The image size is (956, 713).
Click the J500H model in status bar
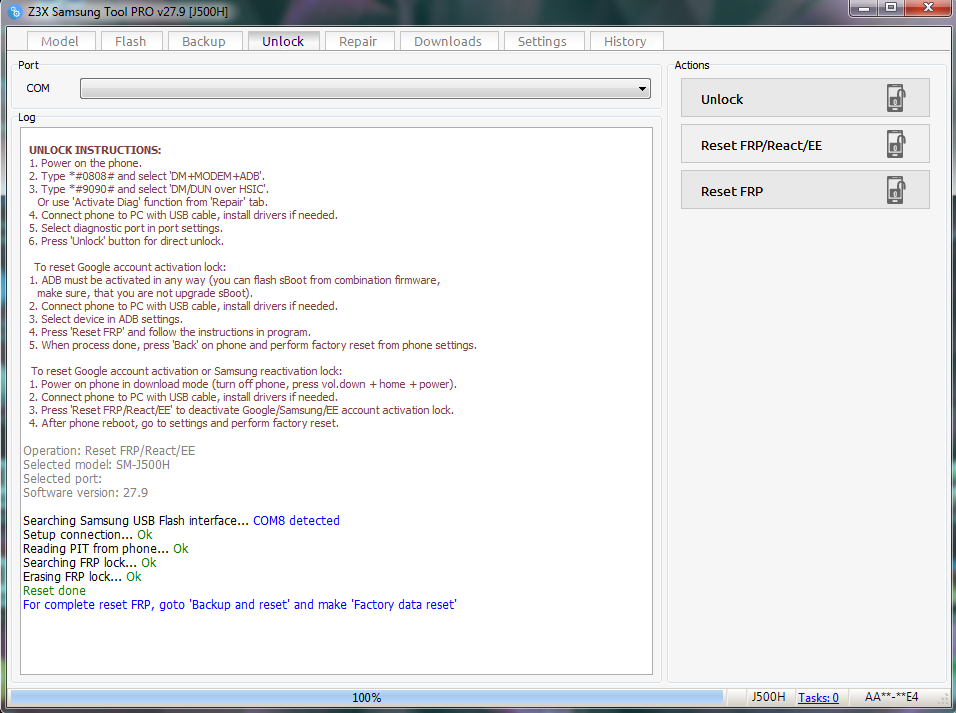coord(768,697)
